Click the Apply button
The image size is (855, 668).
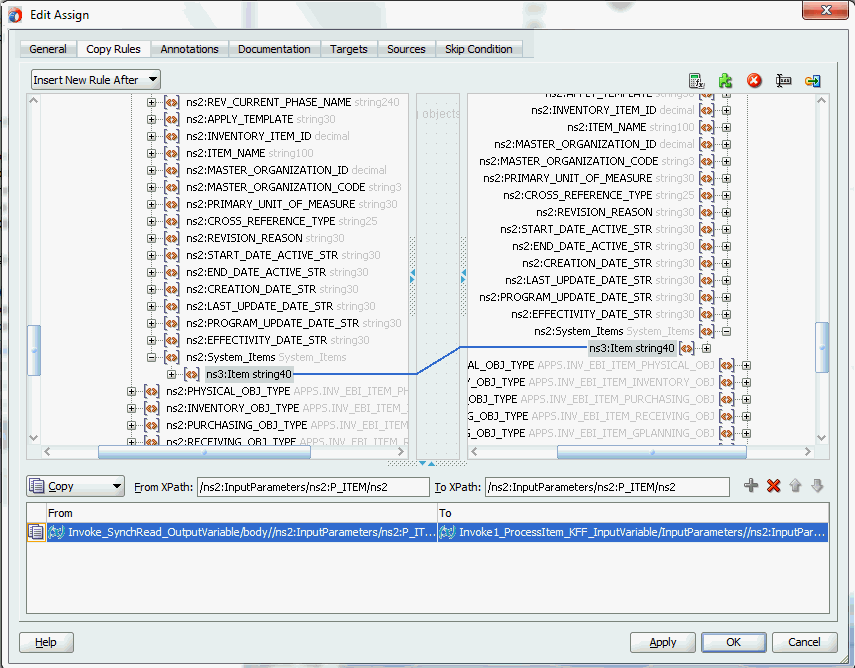(663, 642)
